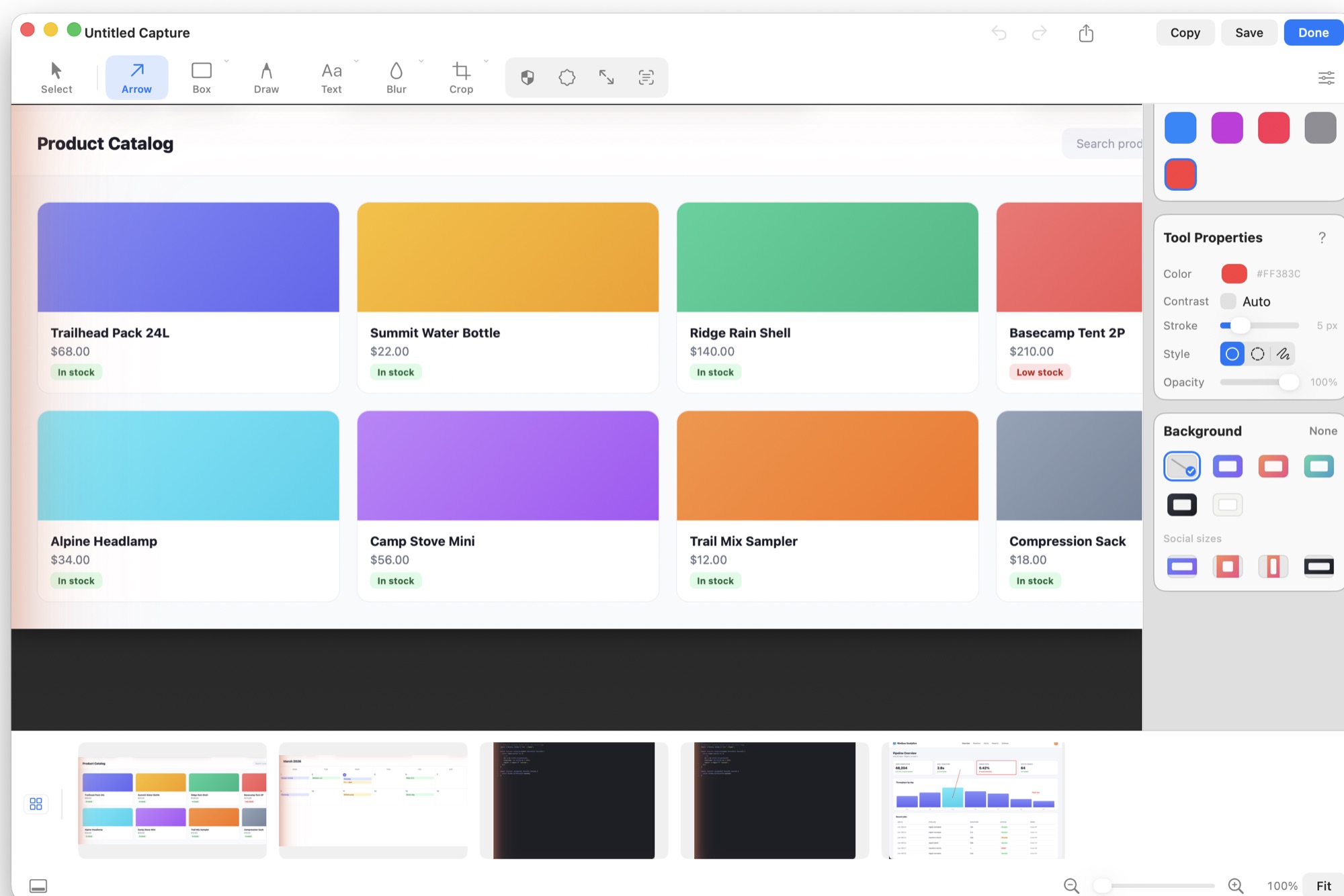The image size is (1344, 896).
Task: Select the dashed circle stroke style
Action: pyautogui.click(x=1258, y=354)
